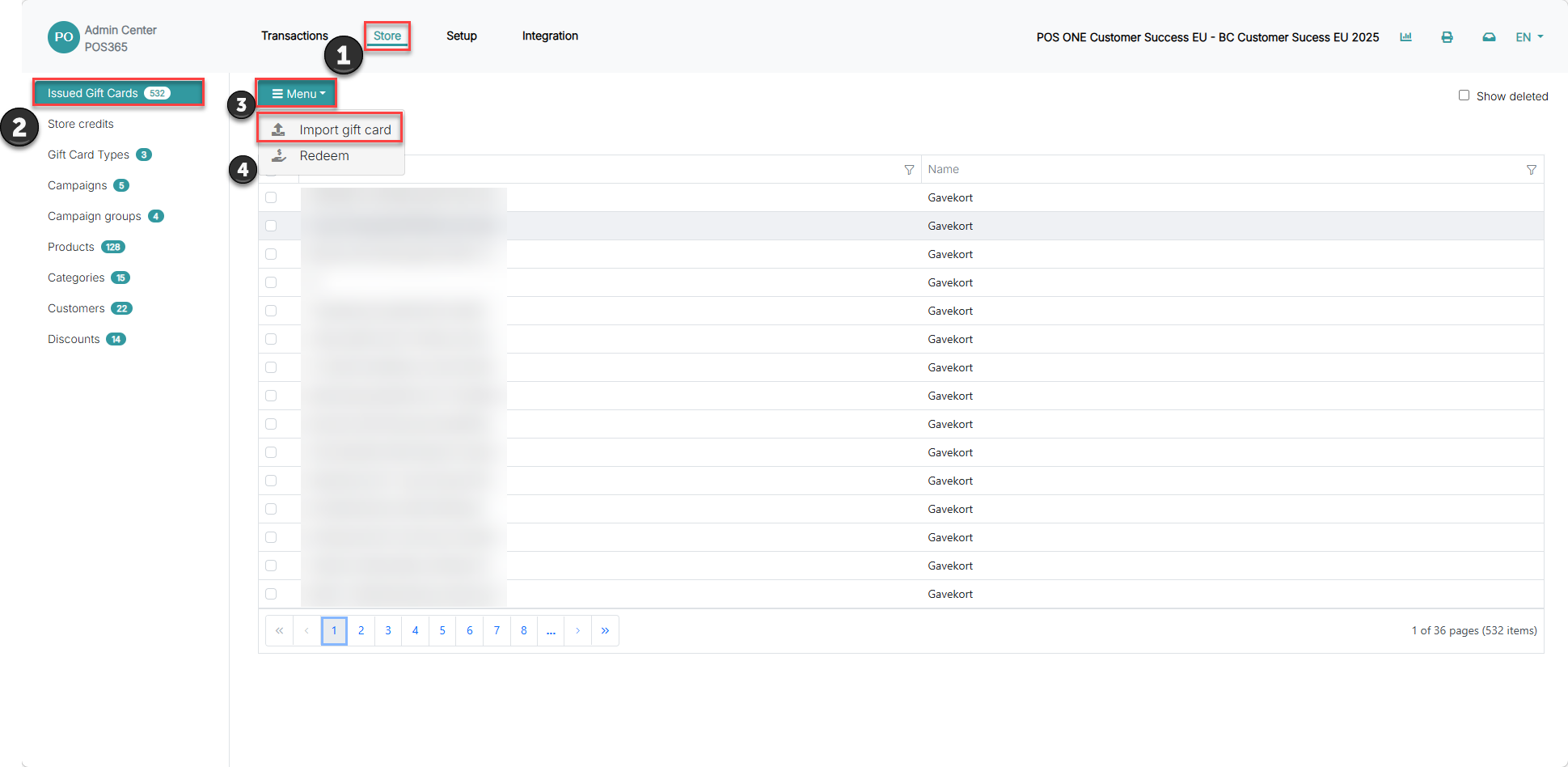Image resolution: width=1568 pixels, height=767 pixels.
Task: Go to the next page with the right arrow
Action: click(x=577, y=630)
